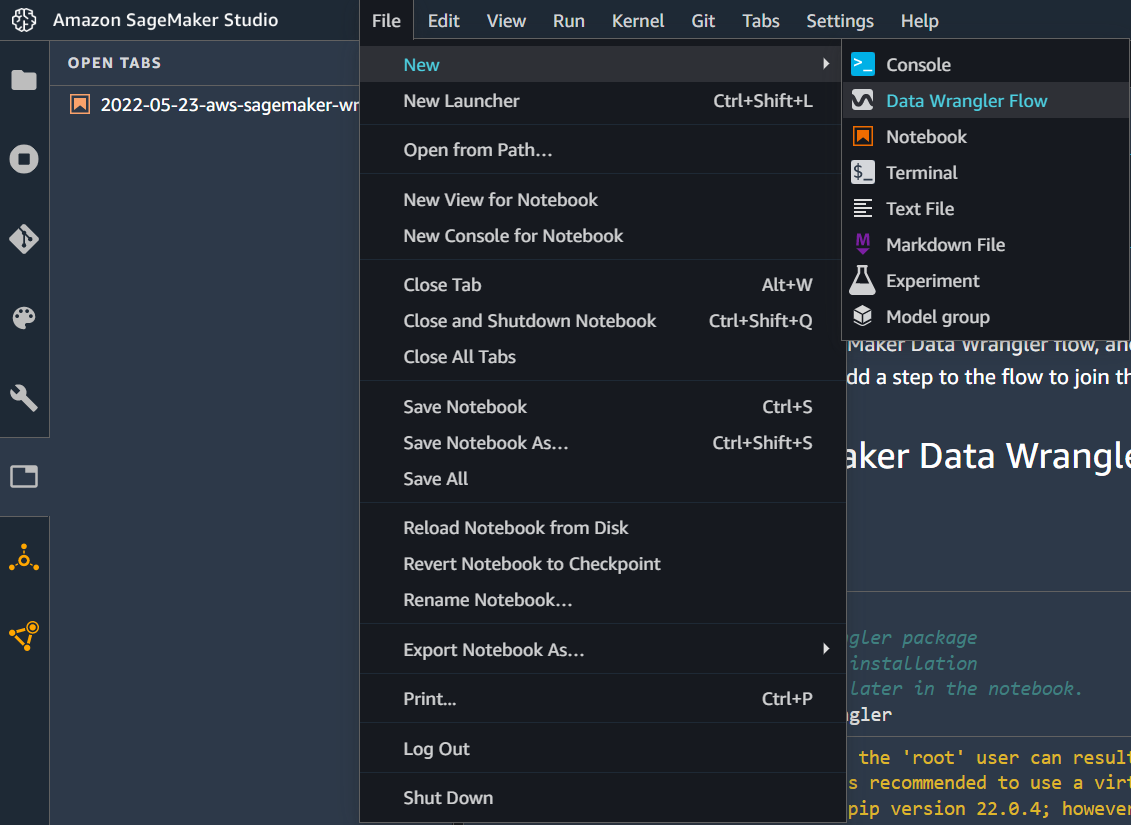
Task: Open the View menu
Action: tap(506, 21)
